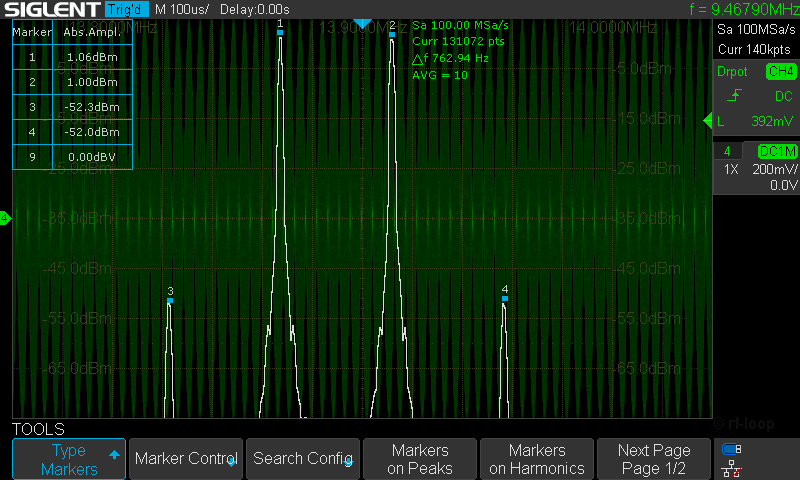Viewport: 800px width, 480px height.
Task: Click the trigger position triangle marker
Action: (x=362, y=23)
